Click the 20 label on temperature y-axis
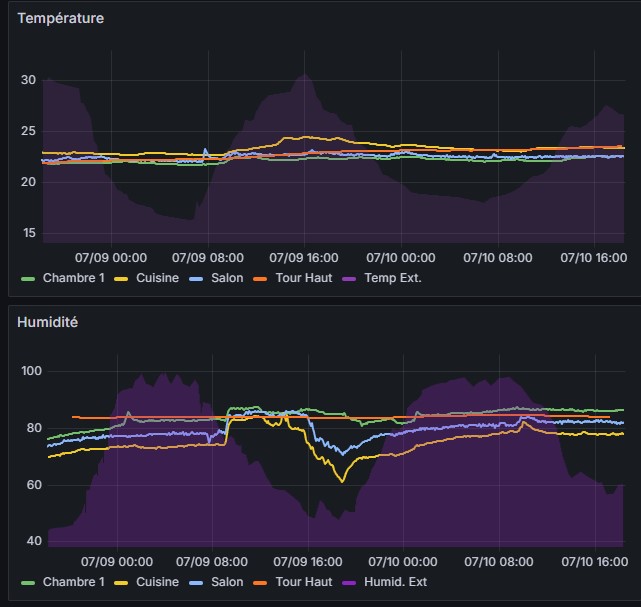This screenshot has height=607, width=641. click(28, 182)
